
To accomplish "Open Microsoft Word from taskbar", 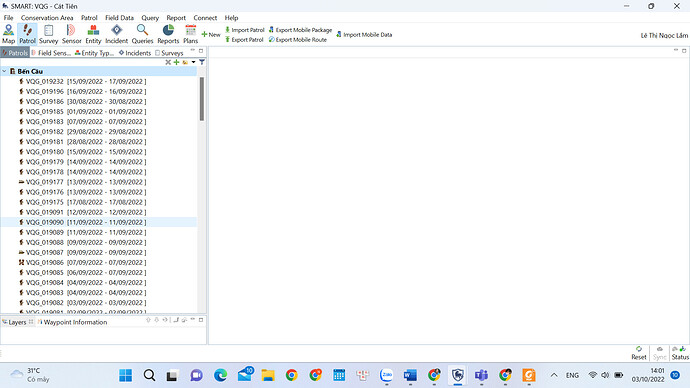I will [410, 375].
